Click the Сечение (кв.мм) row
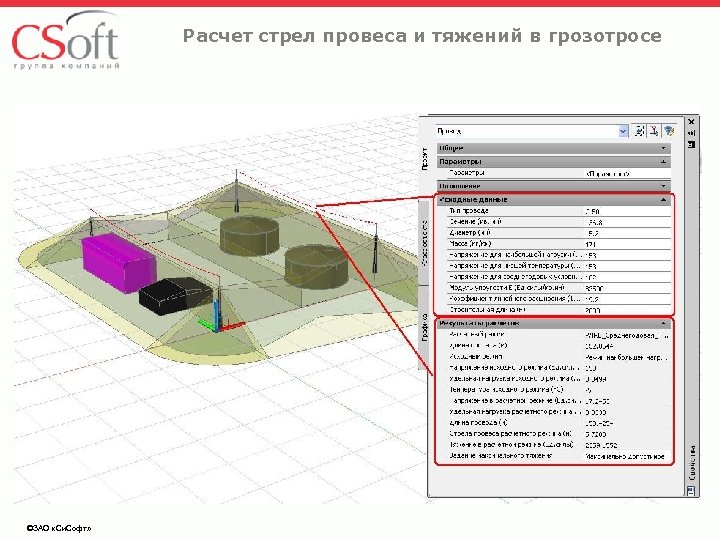720x540 pixels. (558, 222)
